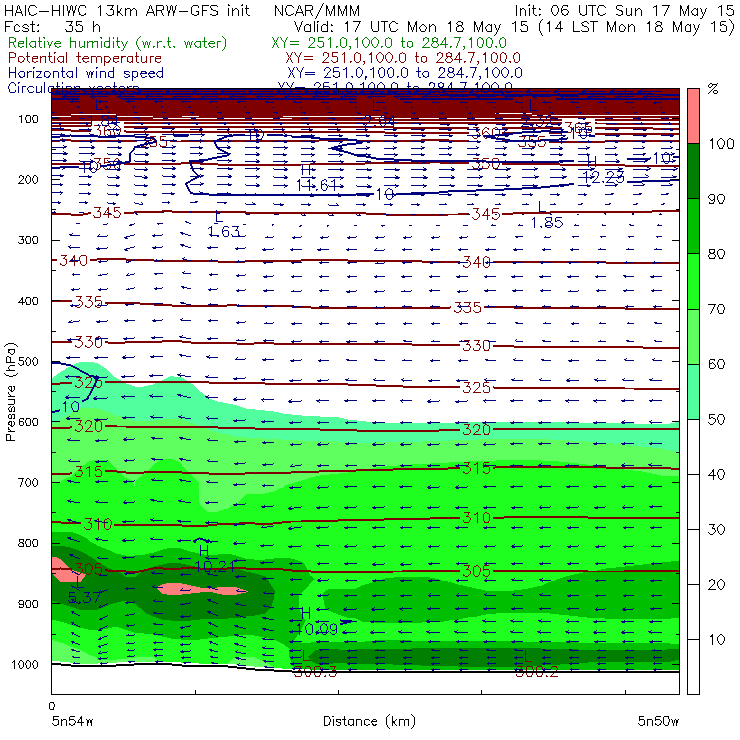Click the colorbar label 100
Image resolution: width=740 pixels, height=740 pixels.
(x=721, y=143)
